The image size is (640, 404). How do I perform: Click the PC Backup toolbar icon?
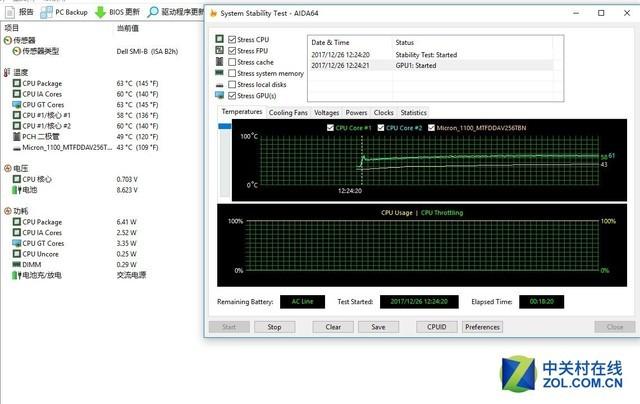[x=46, y=12]
